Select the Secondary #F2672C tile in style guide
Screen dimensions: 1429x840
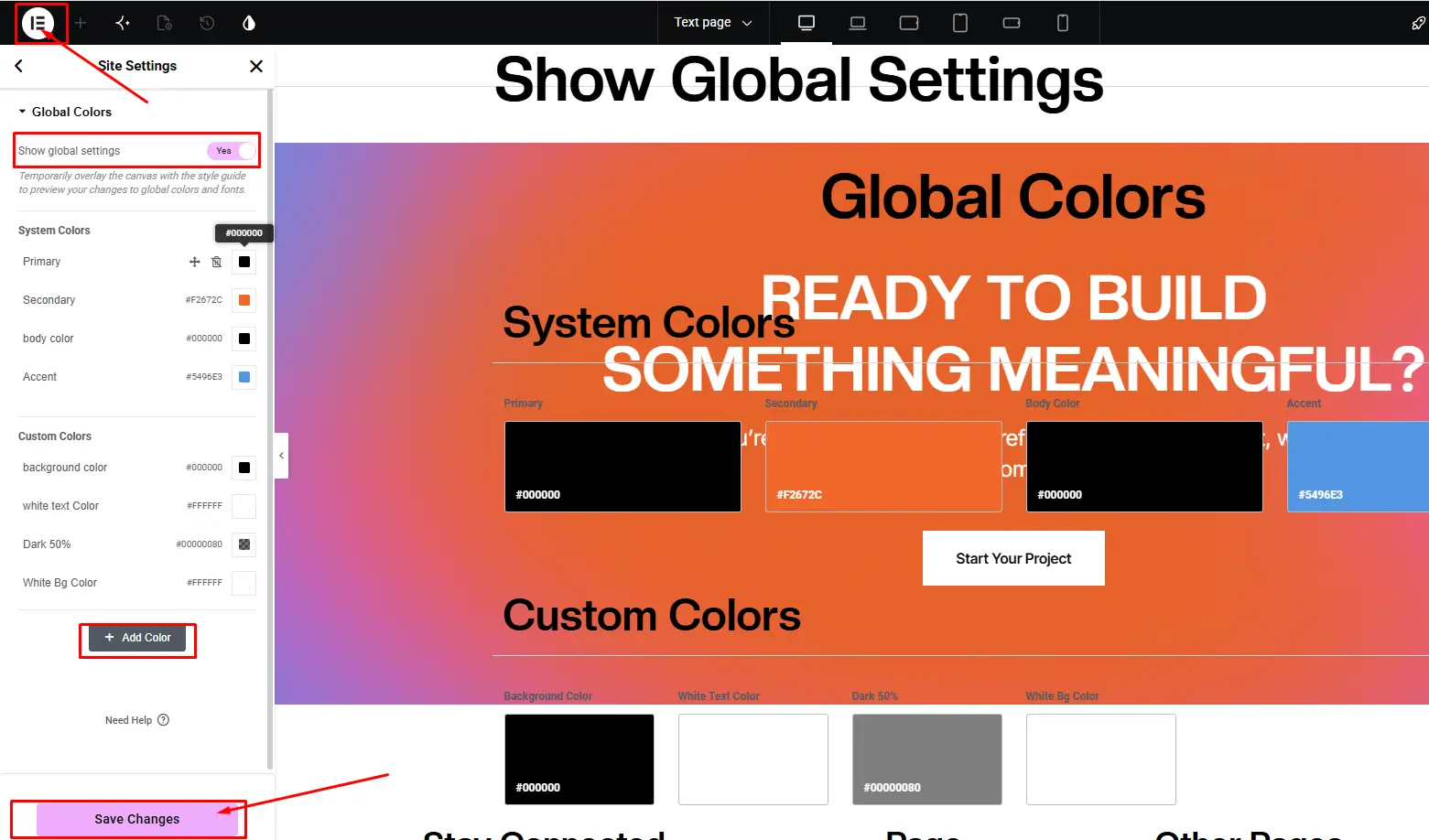tap(883, 467)
